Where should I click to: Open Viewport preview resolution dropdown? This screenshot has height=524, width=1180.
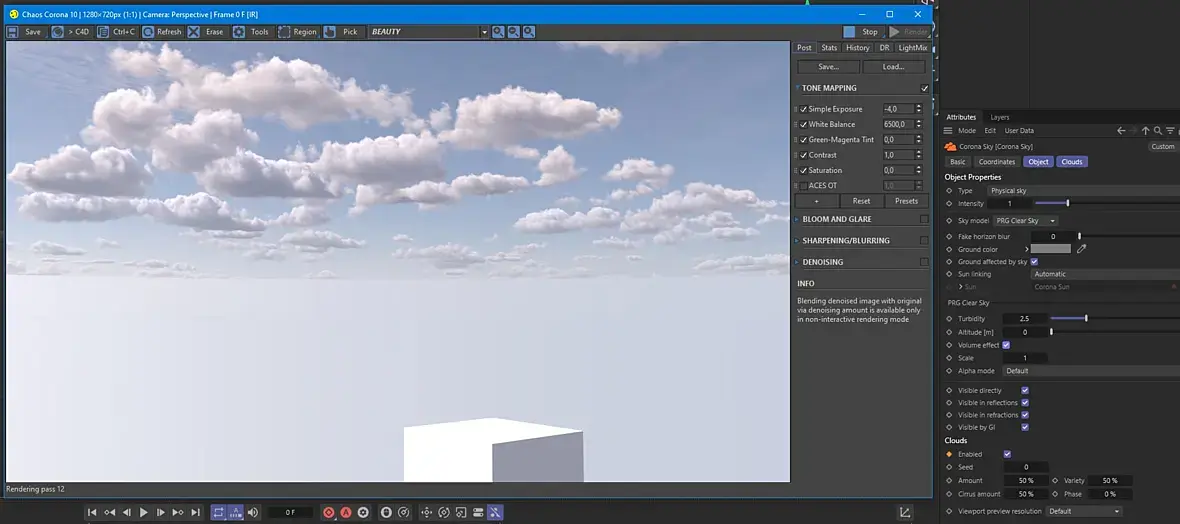point(1084,511)
